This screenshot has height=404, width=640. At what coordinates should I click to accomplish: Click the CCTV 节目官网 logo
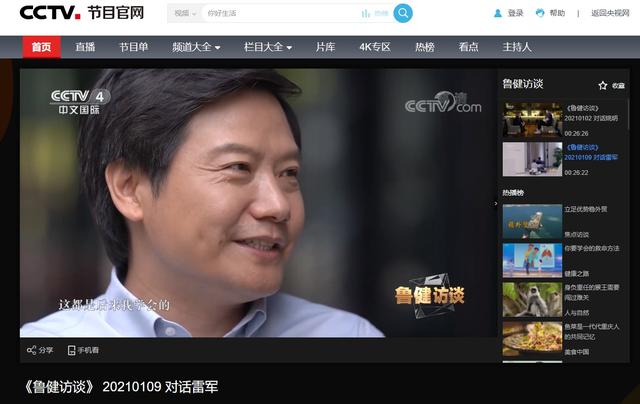82,13
